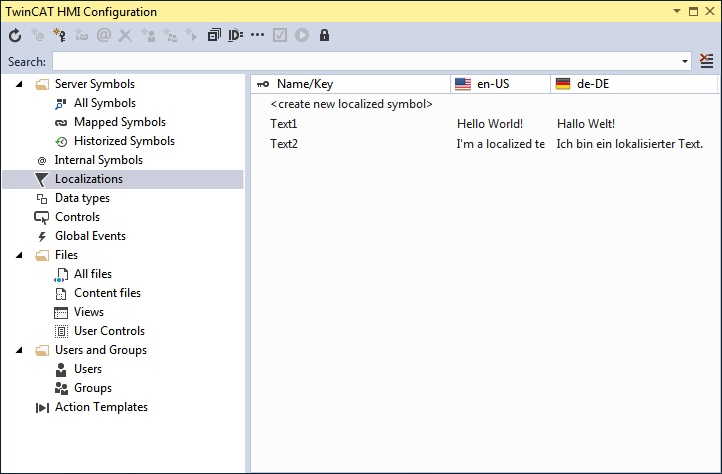
Task: Click the disabled checkmark toolbar icon
Action: [x=280, y=35]
